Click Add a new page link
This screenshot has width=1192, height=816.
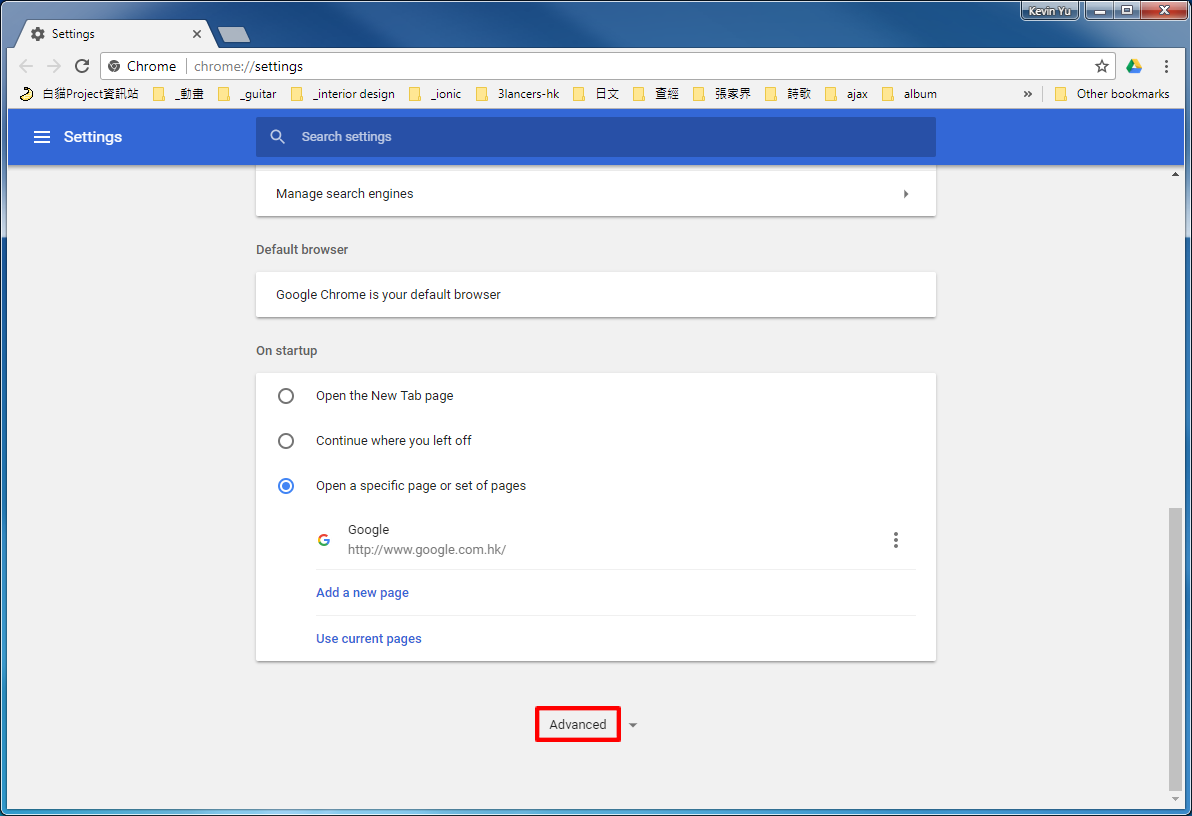[363, 592]
